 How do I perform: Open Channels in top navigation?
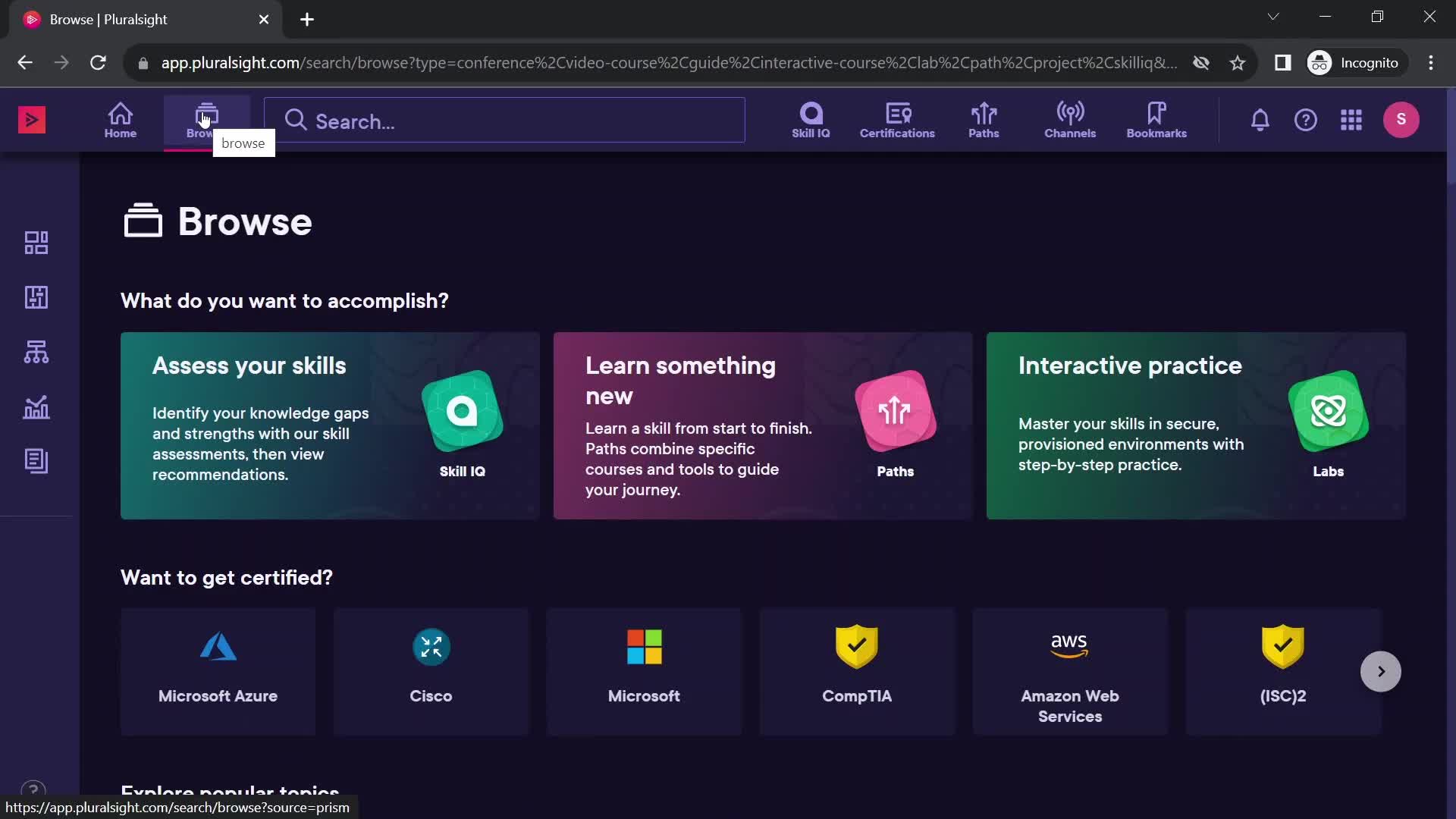[1070, 120]
